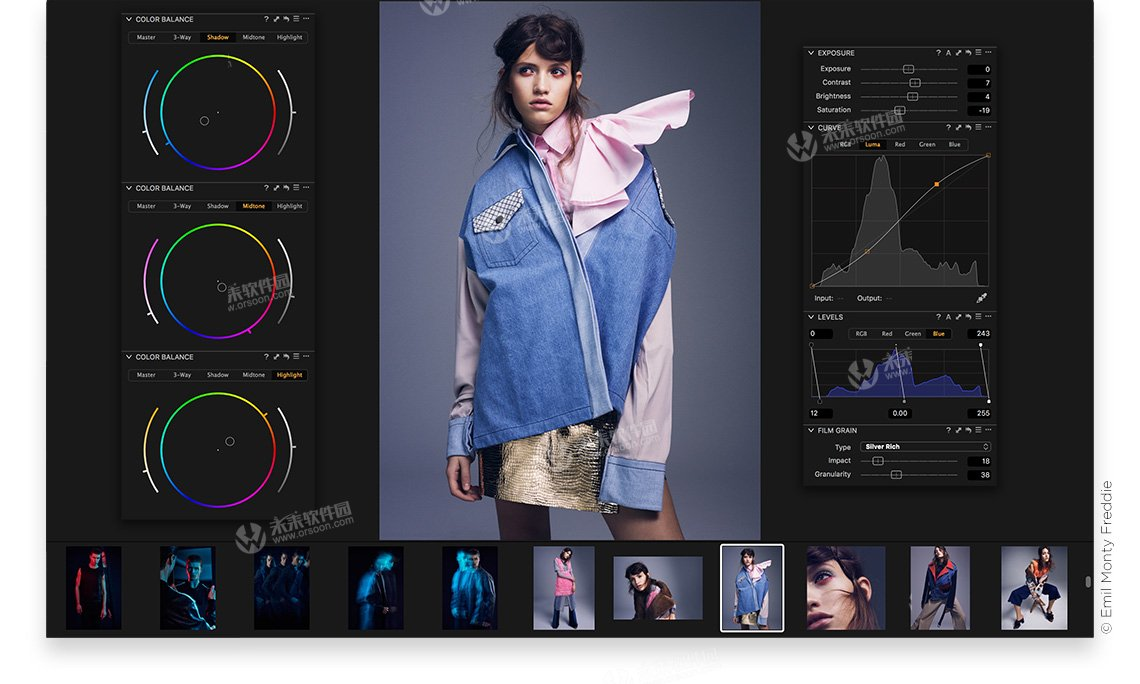The height and width of the screenshot is (684, 1140).
Task: Open help in the Shadow Color Balance panel
Action: tap(266, 19)
